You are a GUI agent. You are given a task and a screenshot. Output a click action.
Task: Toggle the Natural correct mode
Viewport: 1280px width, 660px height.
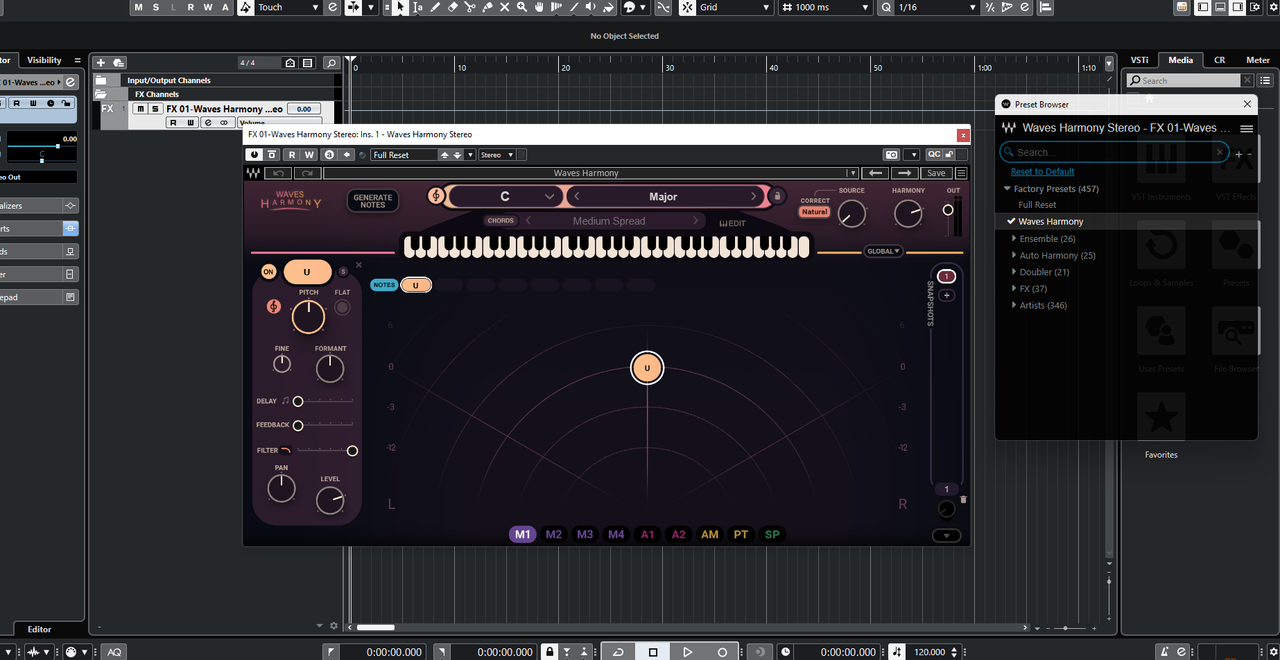click(x=814, y=212)
